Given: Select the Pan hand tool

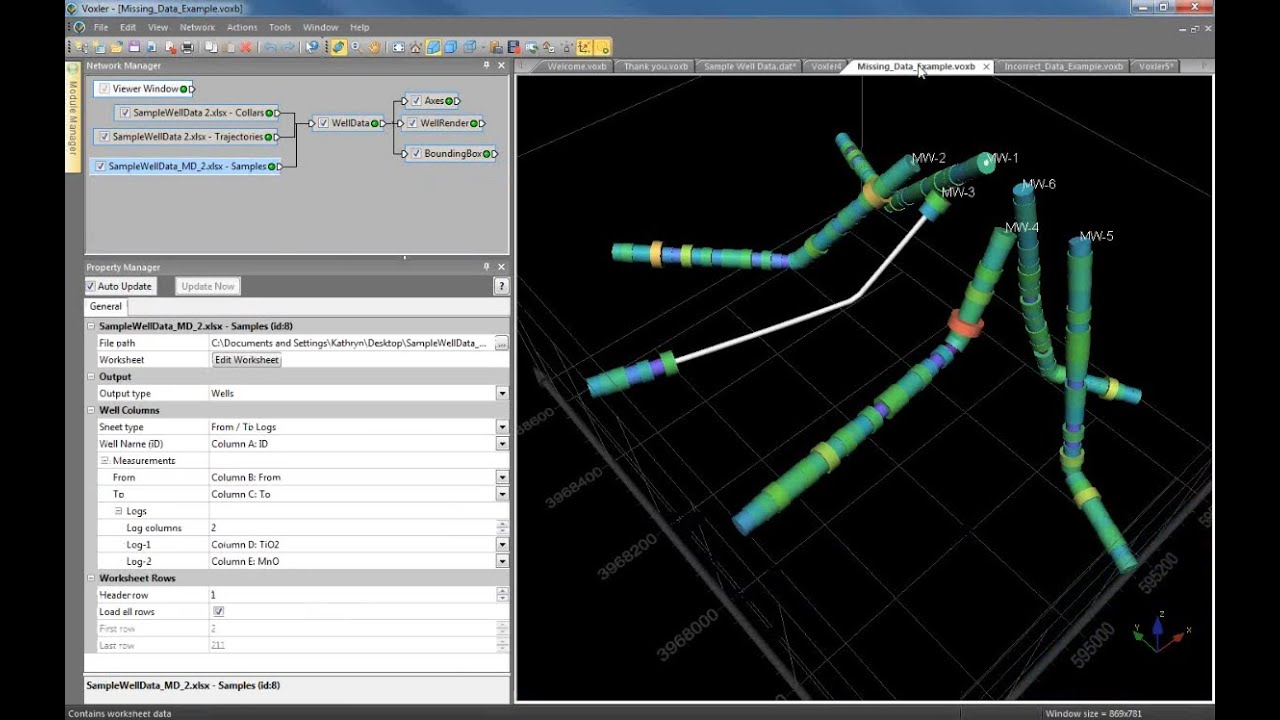Looking at the screenshot, I should [373, 47].
